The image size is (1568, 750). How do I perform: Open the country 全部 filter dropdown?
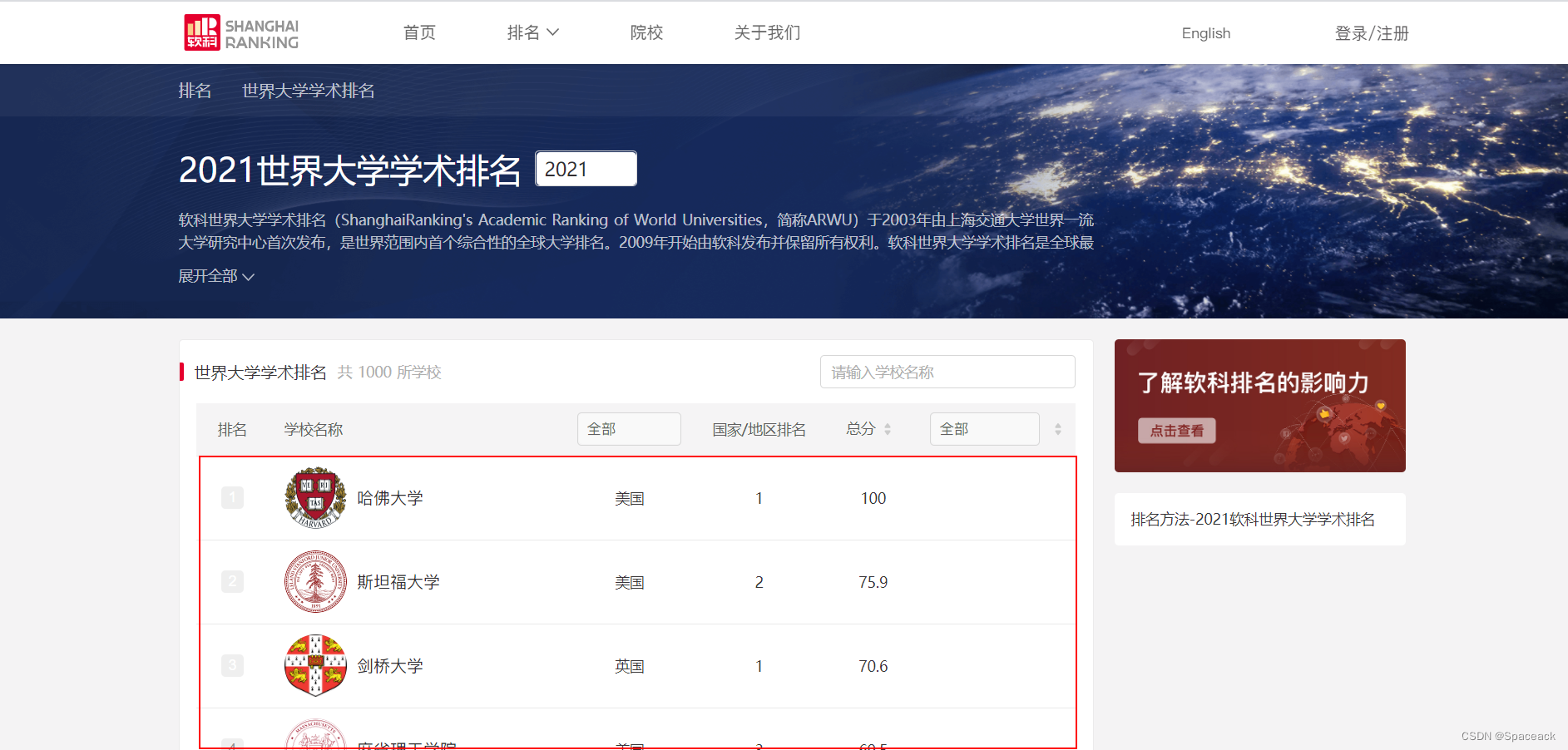point(629,429)
